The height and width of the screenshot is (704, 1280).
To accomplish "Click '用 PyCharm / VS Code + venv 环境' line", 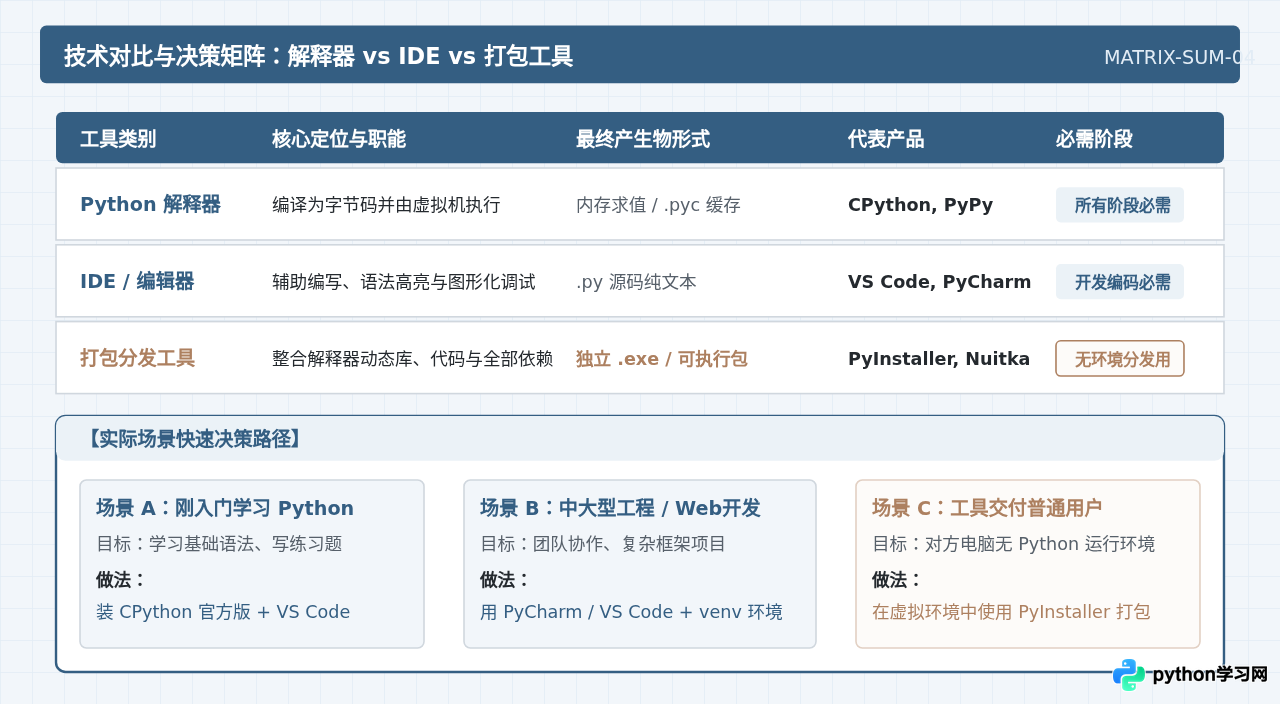I will tap(631, 612).
